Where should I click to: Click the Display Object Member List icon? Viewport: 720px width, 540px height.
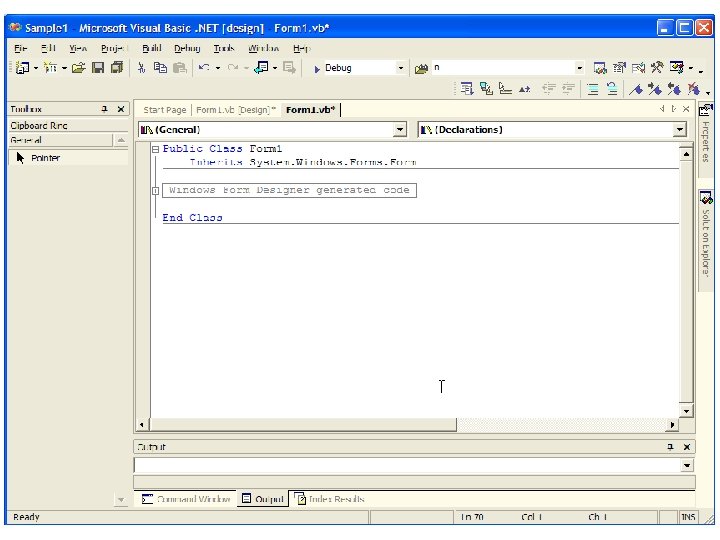pos(467,89)
